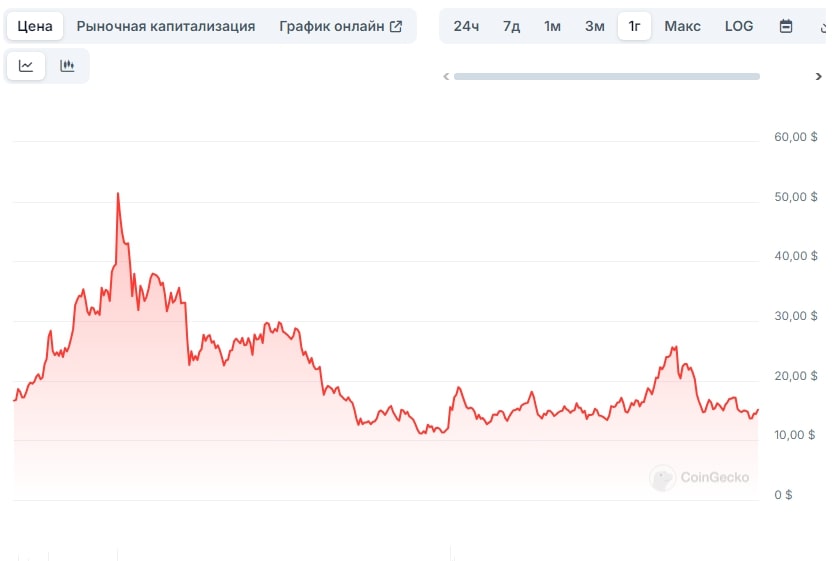Click the right scroll arrow
Screen dimensions: 839x561
point(818,76)
